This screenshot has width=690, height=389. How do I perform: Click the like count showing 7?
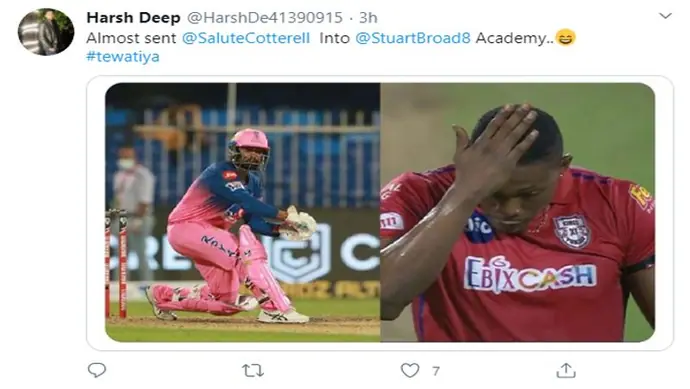click(x=436, y=371)
